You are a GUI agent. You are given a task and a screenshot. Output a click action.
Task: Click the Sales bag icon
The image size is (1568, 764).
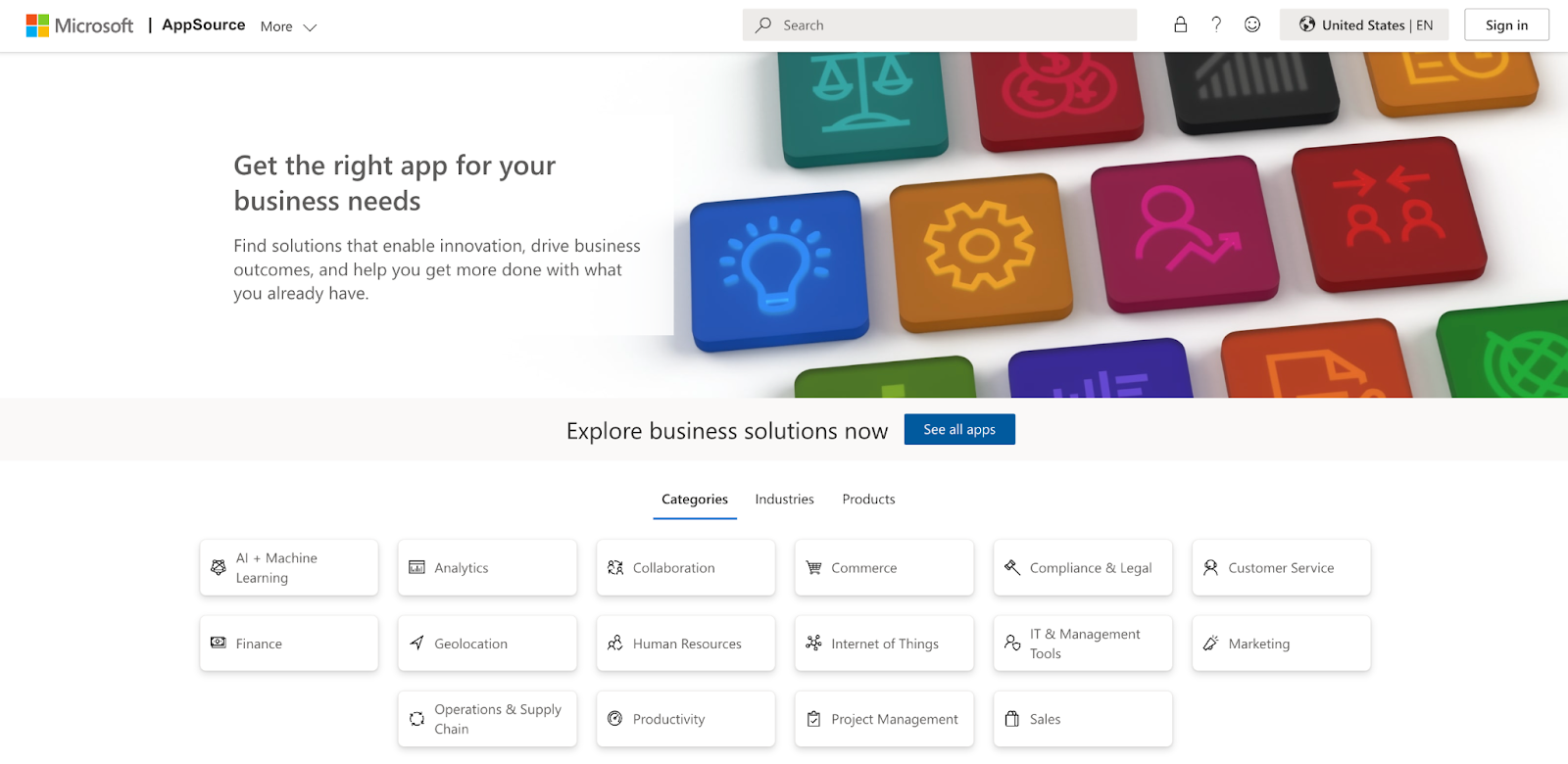[x=1012, y=719]
